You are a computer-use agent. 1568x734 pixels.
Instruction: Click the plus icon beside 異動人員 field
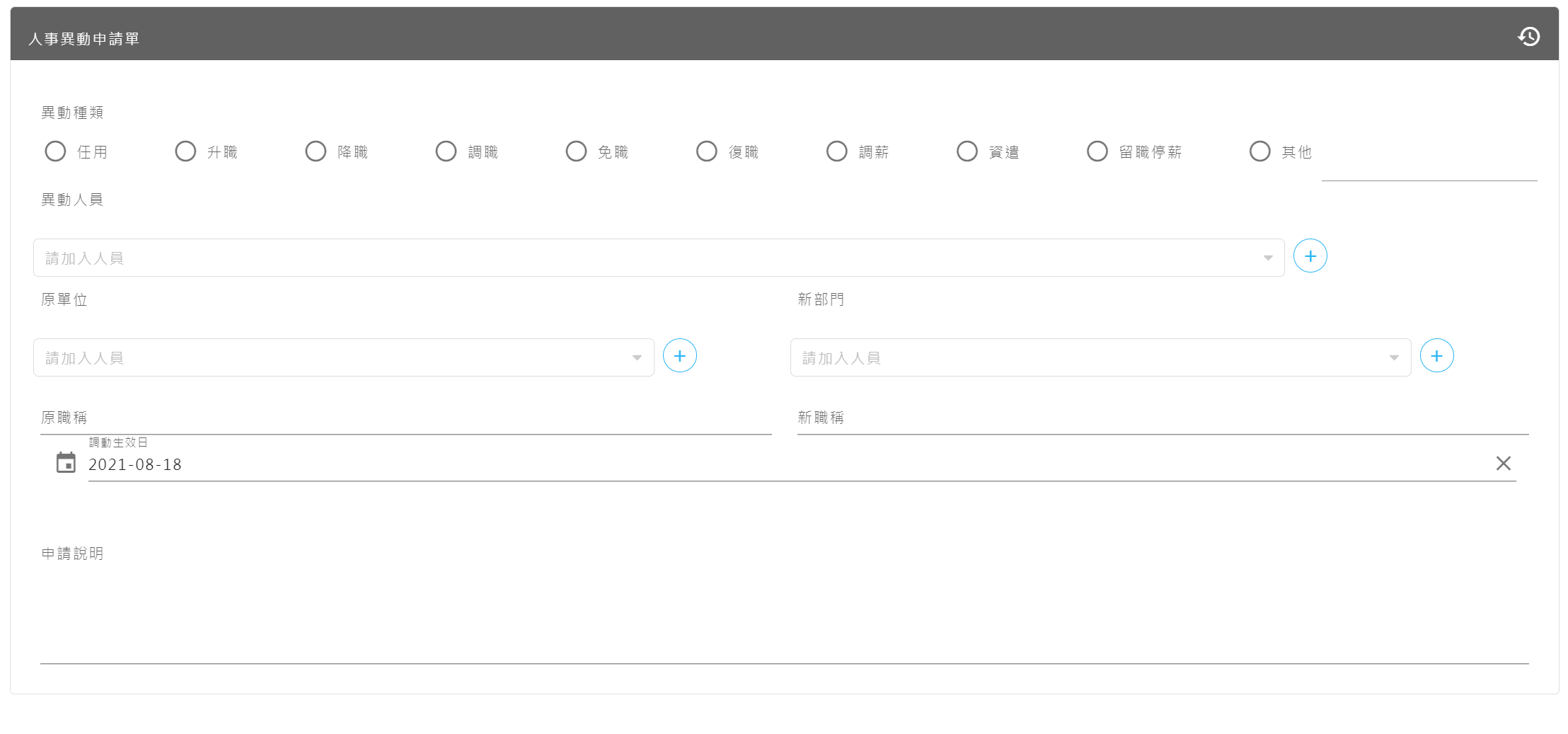point(1310,256)
